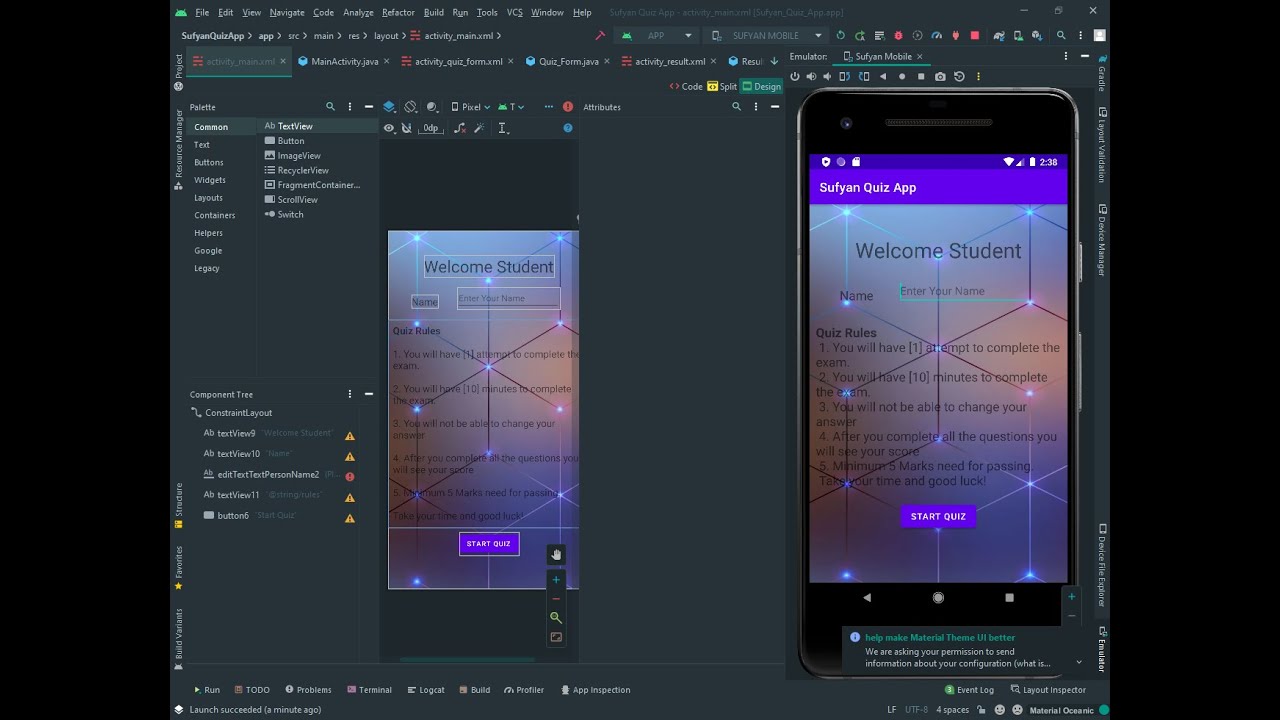This screenshot has height=720, width=1280.
Task: Click the Enter Your Name field in emulator
Action: [964, 292]
